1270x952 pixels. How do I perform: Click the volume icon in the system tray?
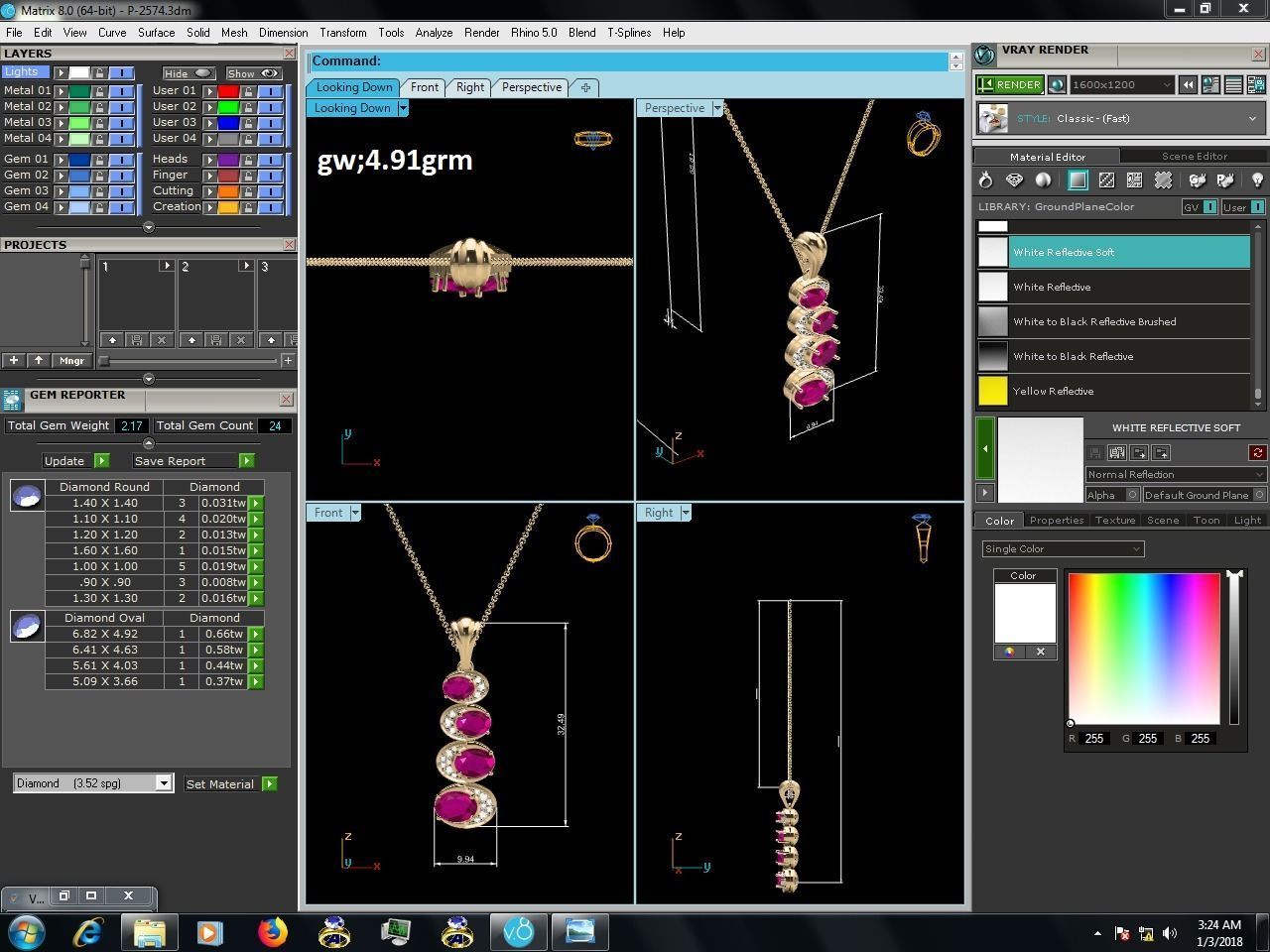click(1170, 933)
